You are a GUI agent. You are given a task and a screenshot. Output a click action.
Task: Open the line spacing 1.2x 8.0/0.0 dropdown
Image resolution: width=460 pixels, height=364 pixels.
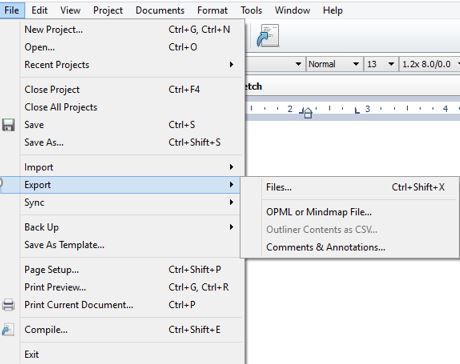tap(430, 64)
